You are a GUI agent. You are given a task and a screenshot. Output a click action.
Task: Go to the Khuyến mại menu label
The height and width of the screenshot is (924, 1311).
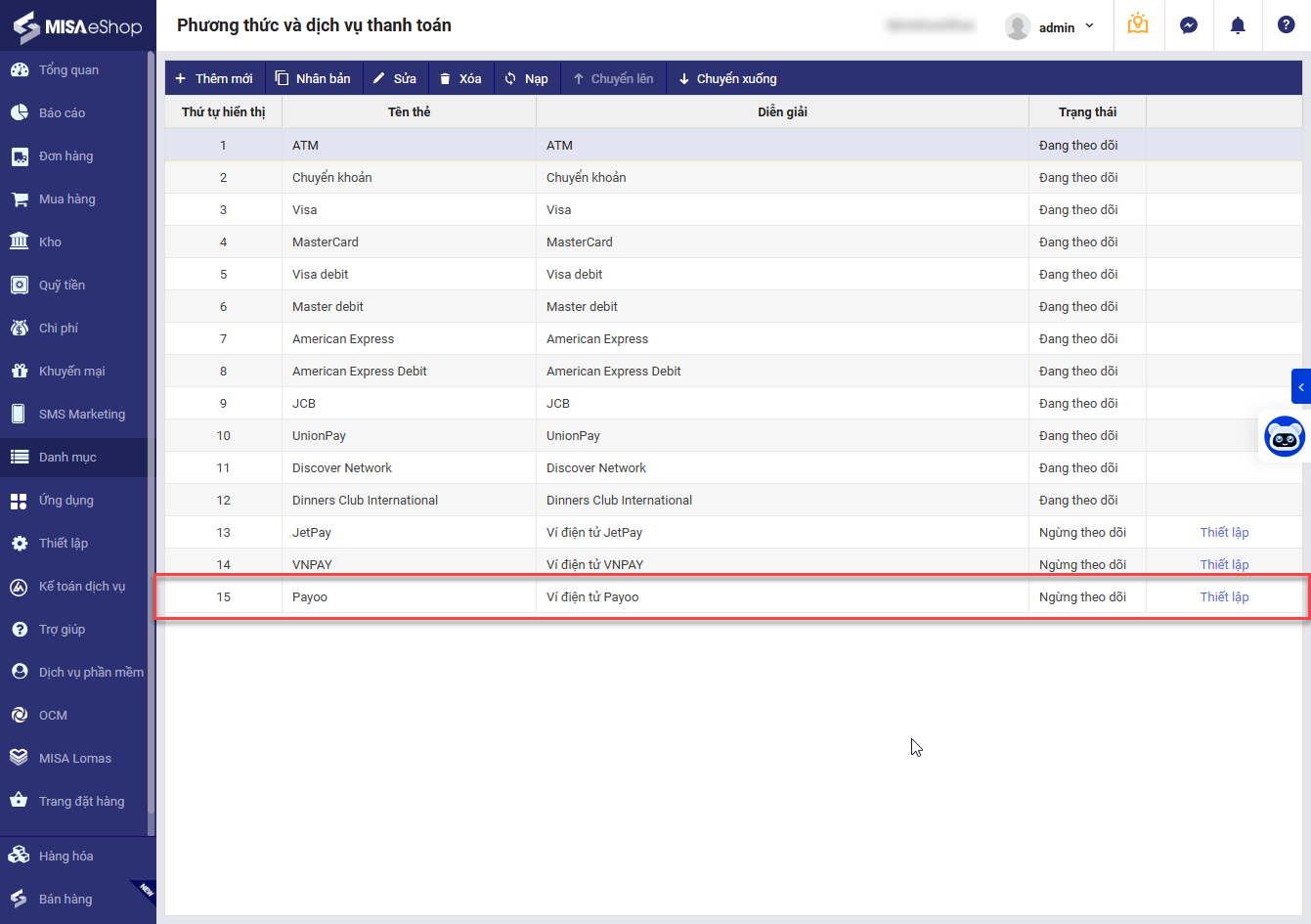tap(72, 372)
